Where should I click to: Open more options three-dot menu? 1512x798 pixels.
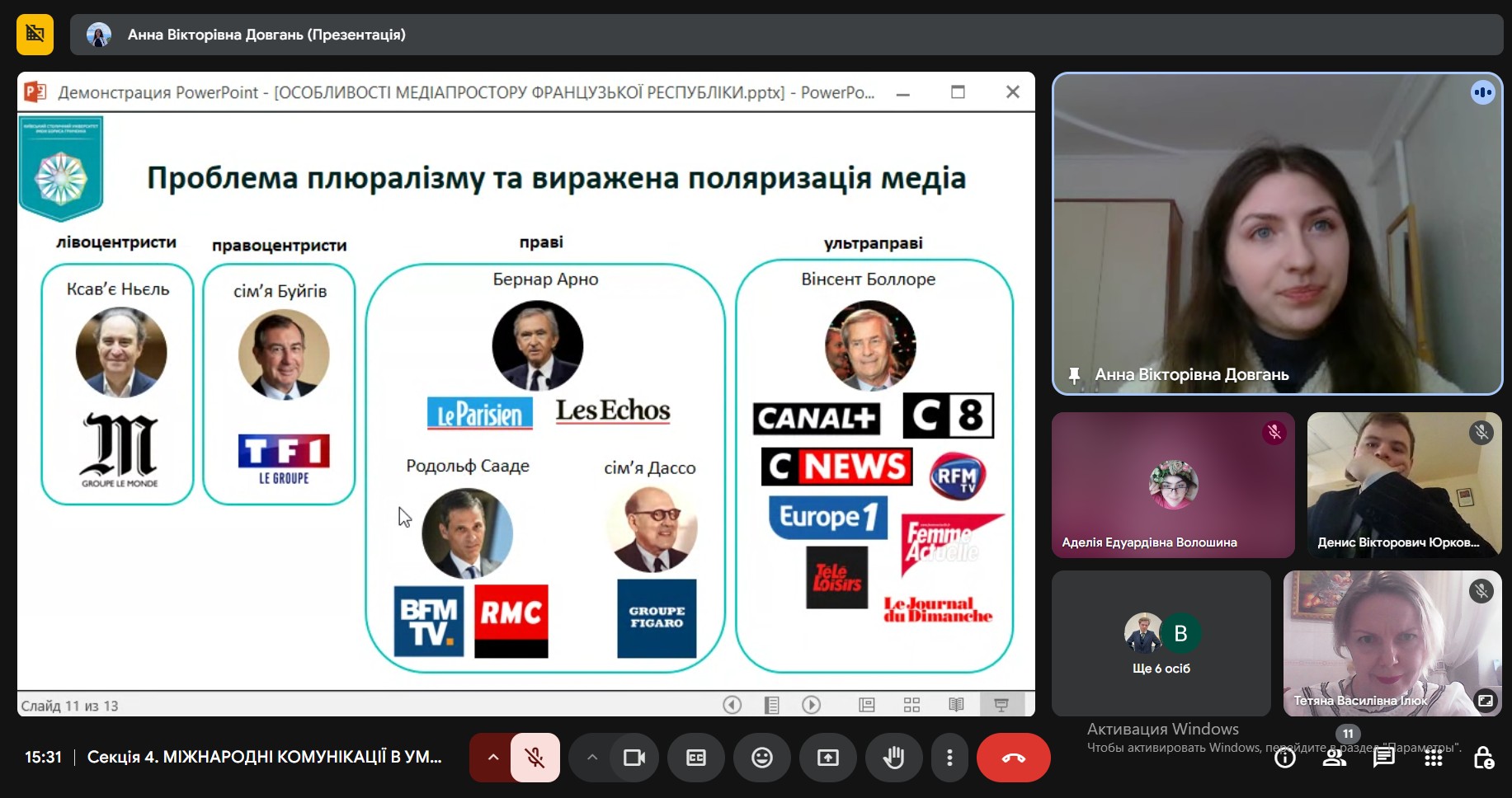point(949,758)
